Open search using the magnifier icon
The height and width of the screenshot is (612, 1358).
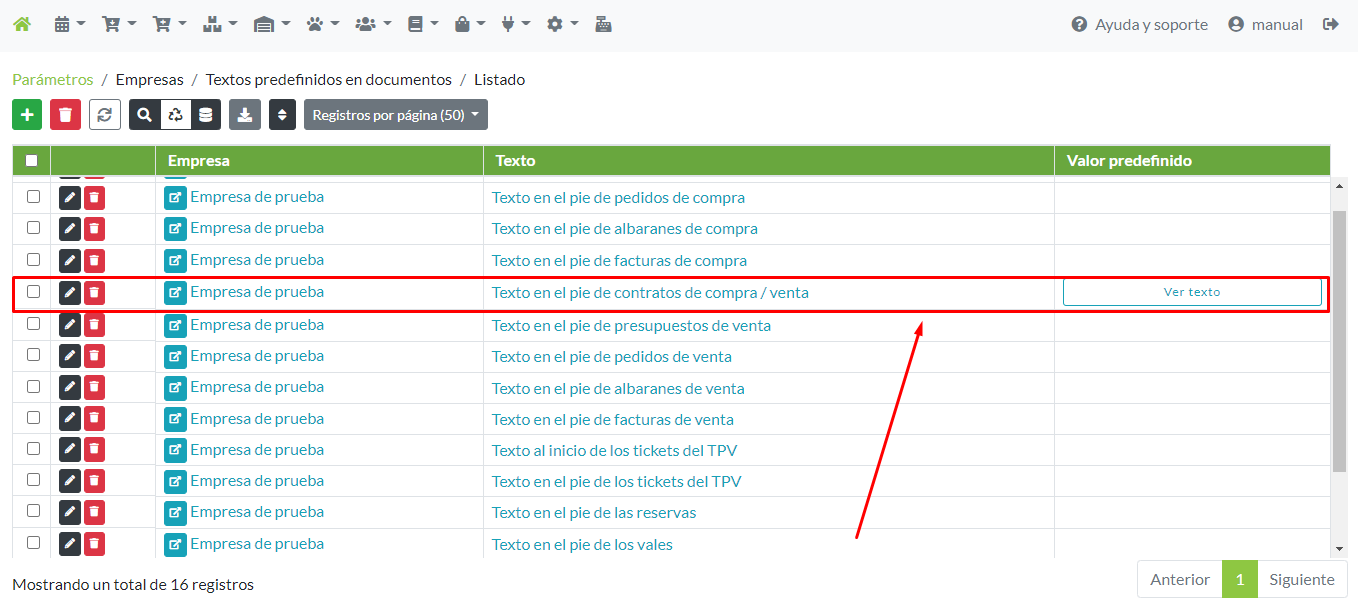pos(145,115)
